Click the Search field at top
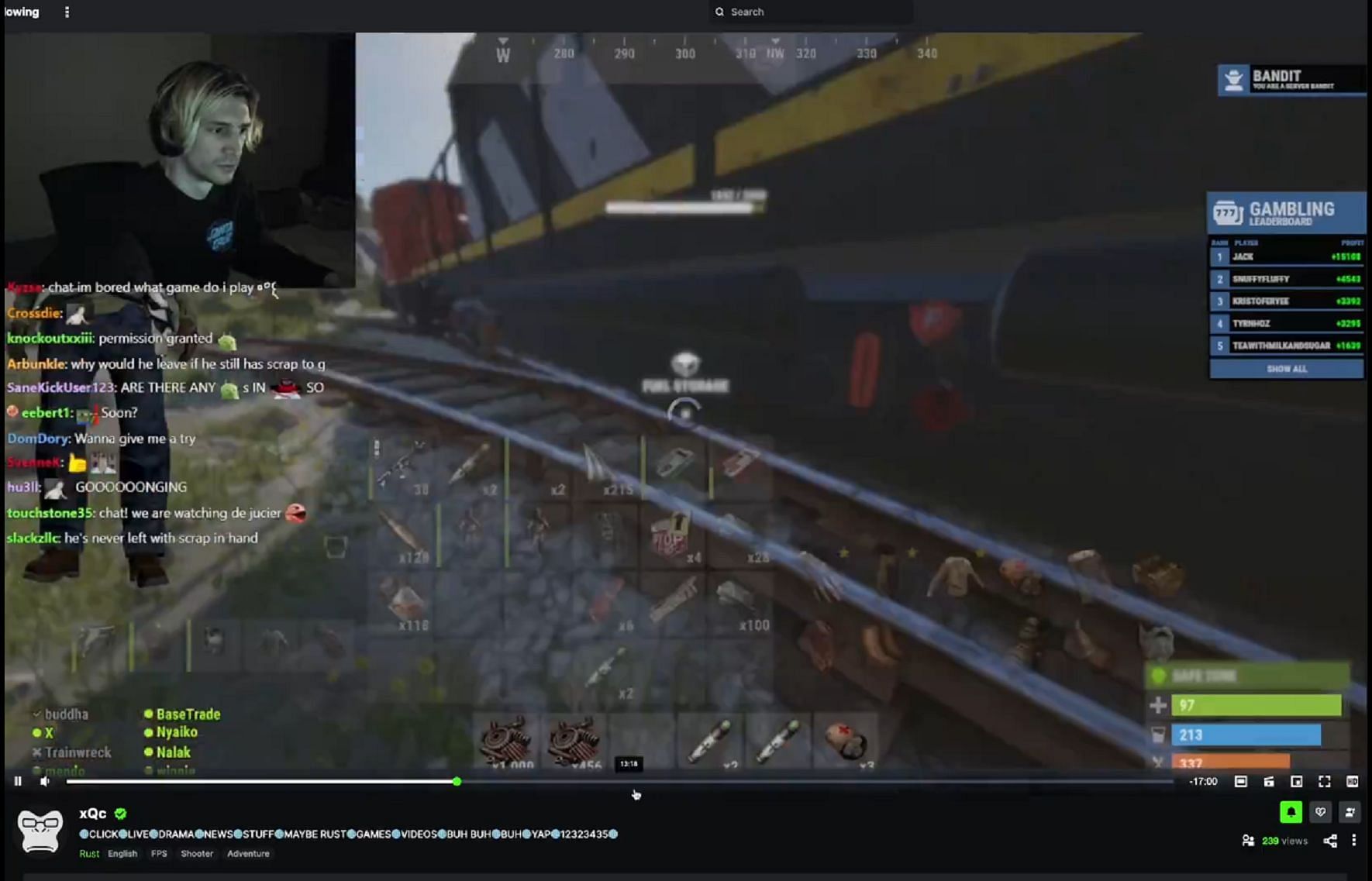This screenshot has height=881, width=1372. point(810,12)
